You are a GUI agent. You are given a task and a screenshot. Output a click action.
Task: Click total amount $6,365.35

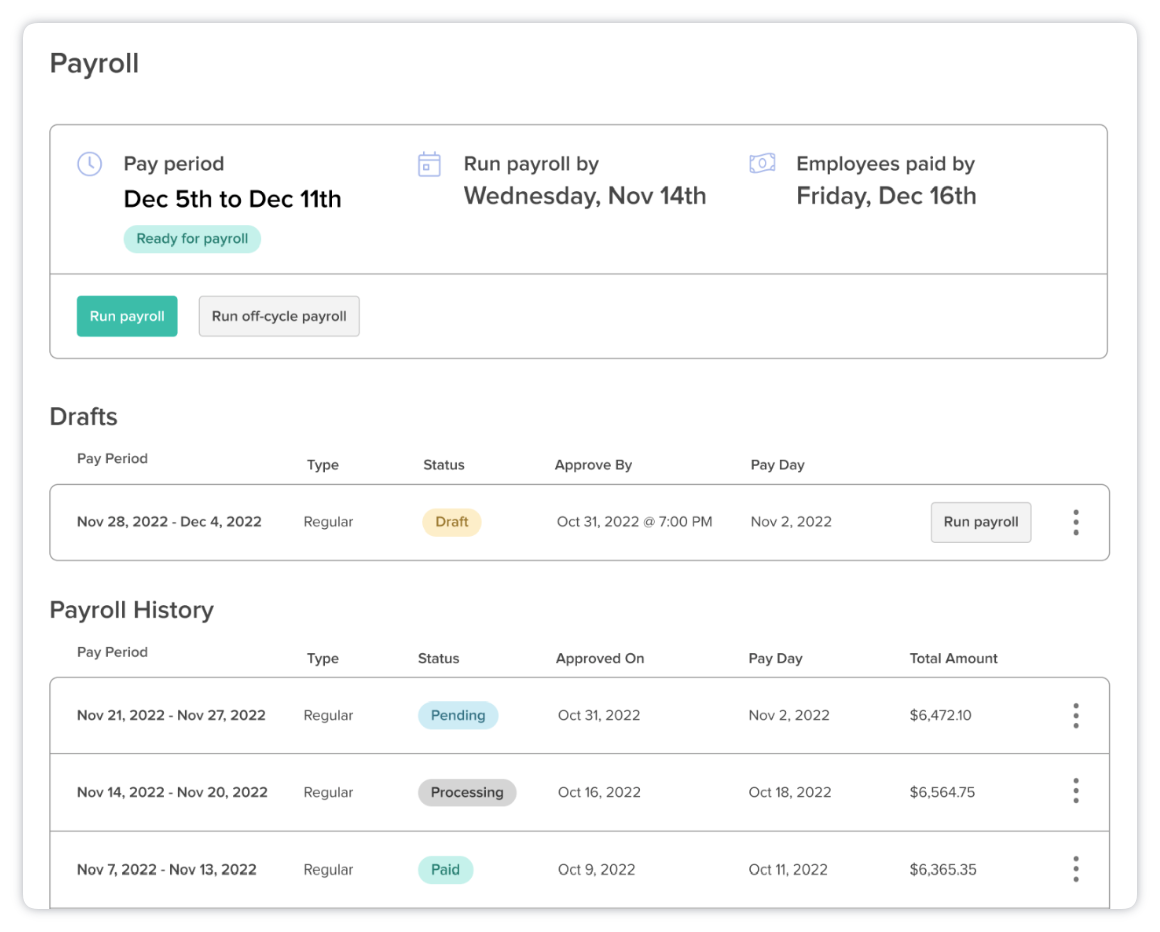(942, 870)
